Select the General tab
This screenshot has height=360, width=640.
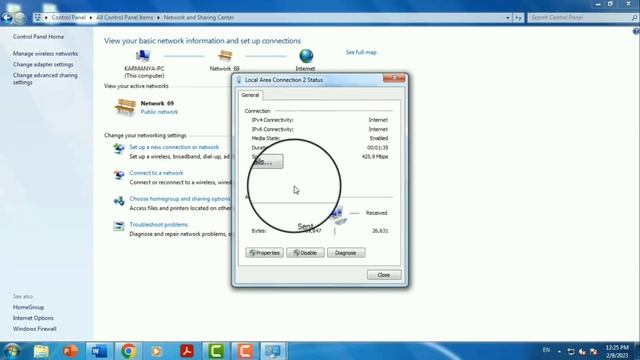click(x=250, y=95)
